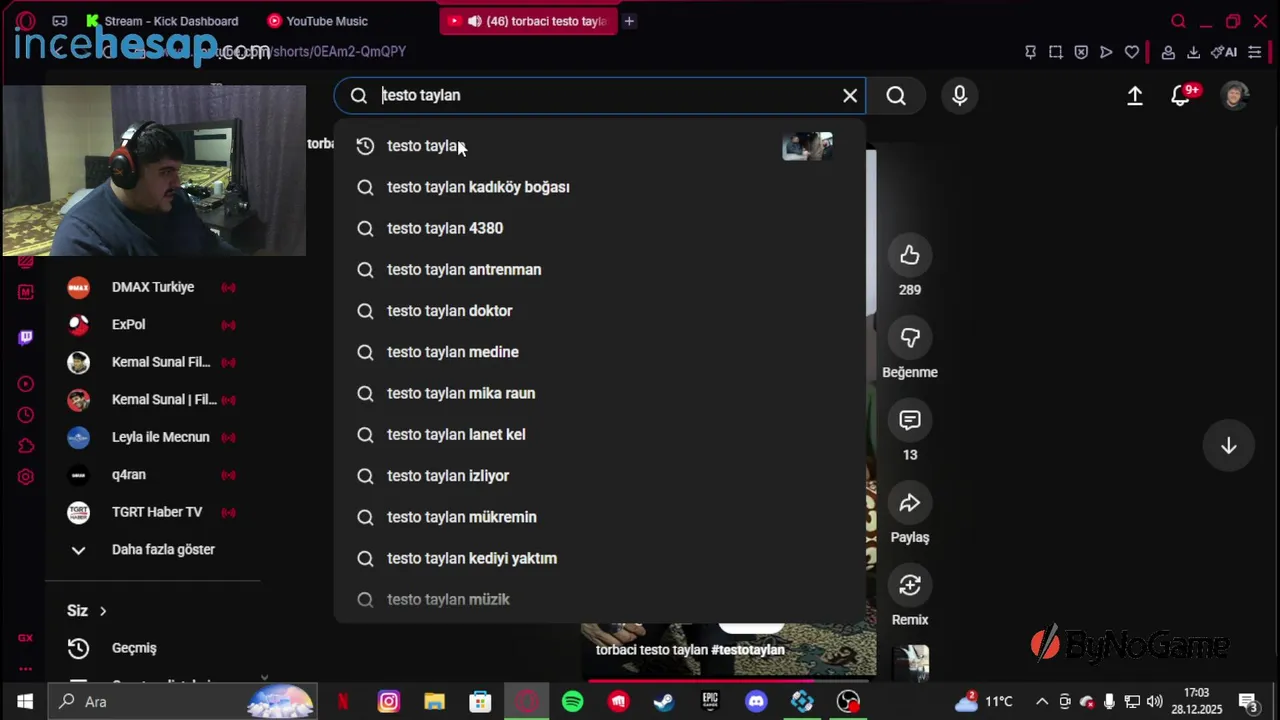The width and height of the screenshot is (1280, 720).
Task: Select suggestion 'testo taylan 4380'
Action: (x=600, y=228)
